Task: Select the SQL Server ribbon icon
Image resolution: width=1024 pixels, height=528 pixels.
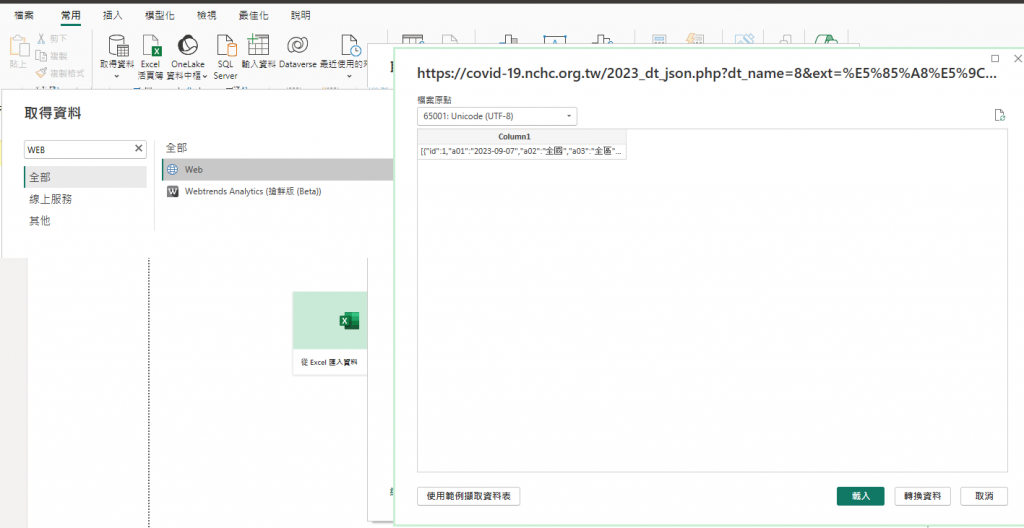Action: (x=225, y=46)
